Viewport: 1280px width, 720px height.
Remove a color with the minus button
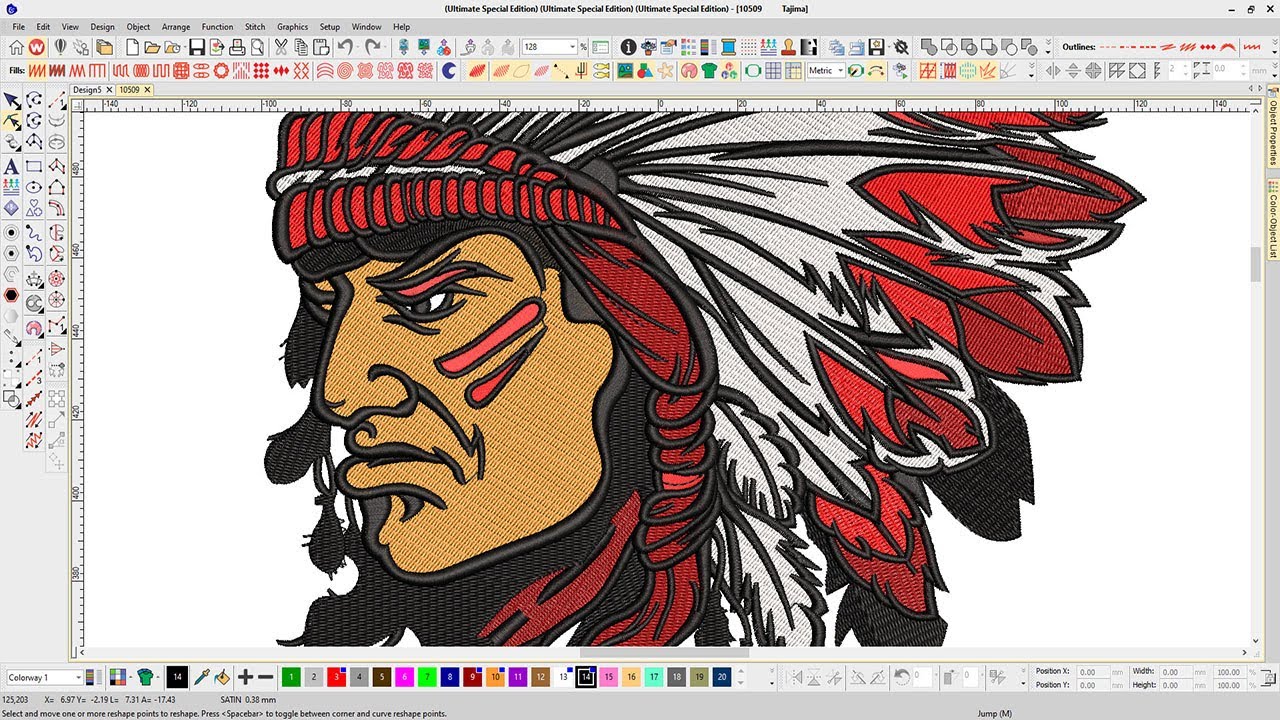[265, 677]
